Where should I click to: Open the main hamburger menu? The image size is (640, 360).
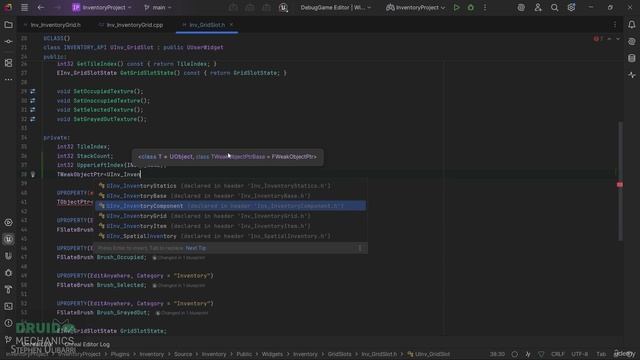point(24,7)
